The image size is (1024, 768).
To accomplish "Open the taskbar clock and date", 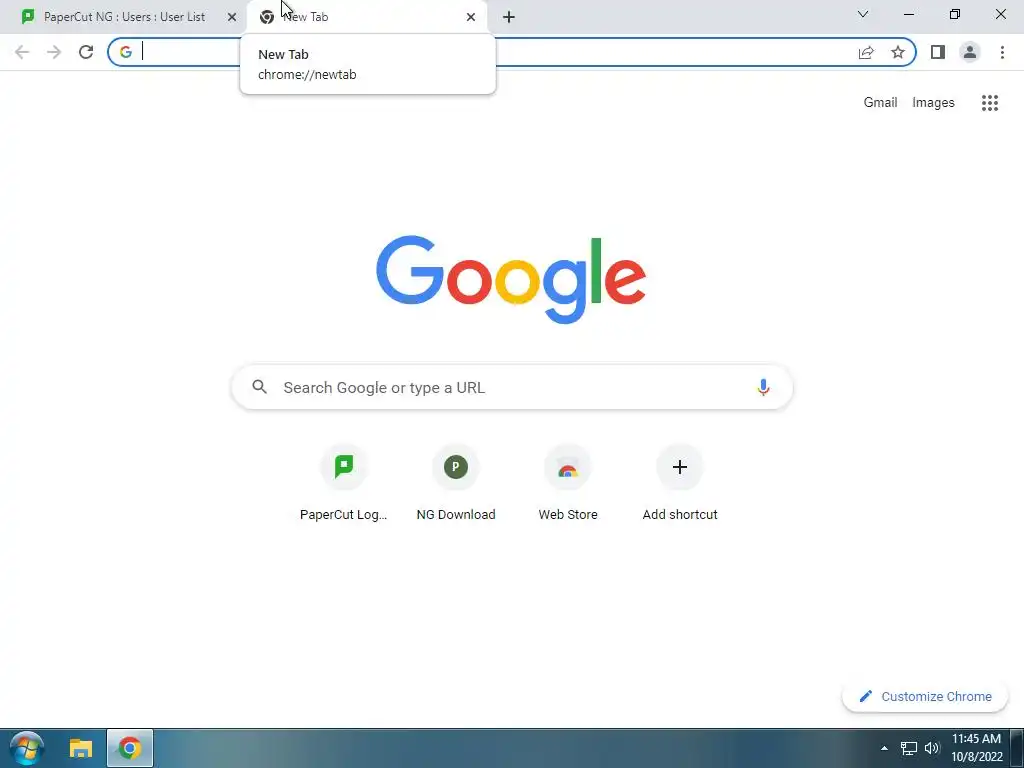I will pos(976,748).
